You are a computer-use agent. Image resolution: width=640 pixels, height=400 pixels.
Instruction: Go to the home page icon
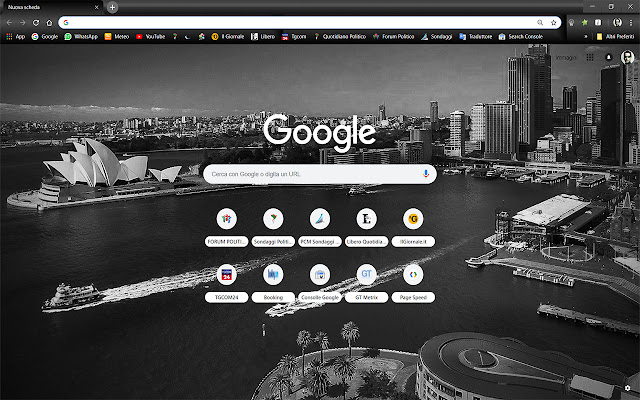coord(49,22)
